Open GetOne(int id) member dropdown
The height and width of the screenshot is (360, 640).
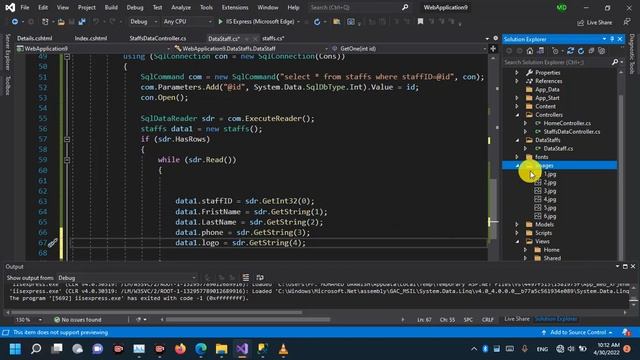pos(408,49)
